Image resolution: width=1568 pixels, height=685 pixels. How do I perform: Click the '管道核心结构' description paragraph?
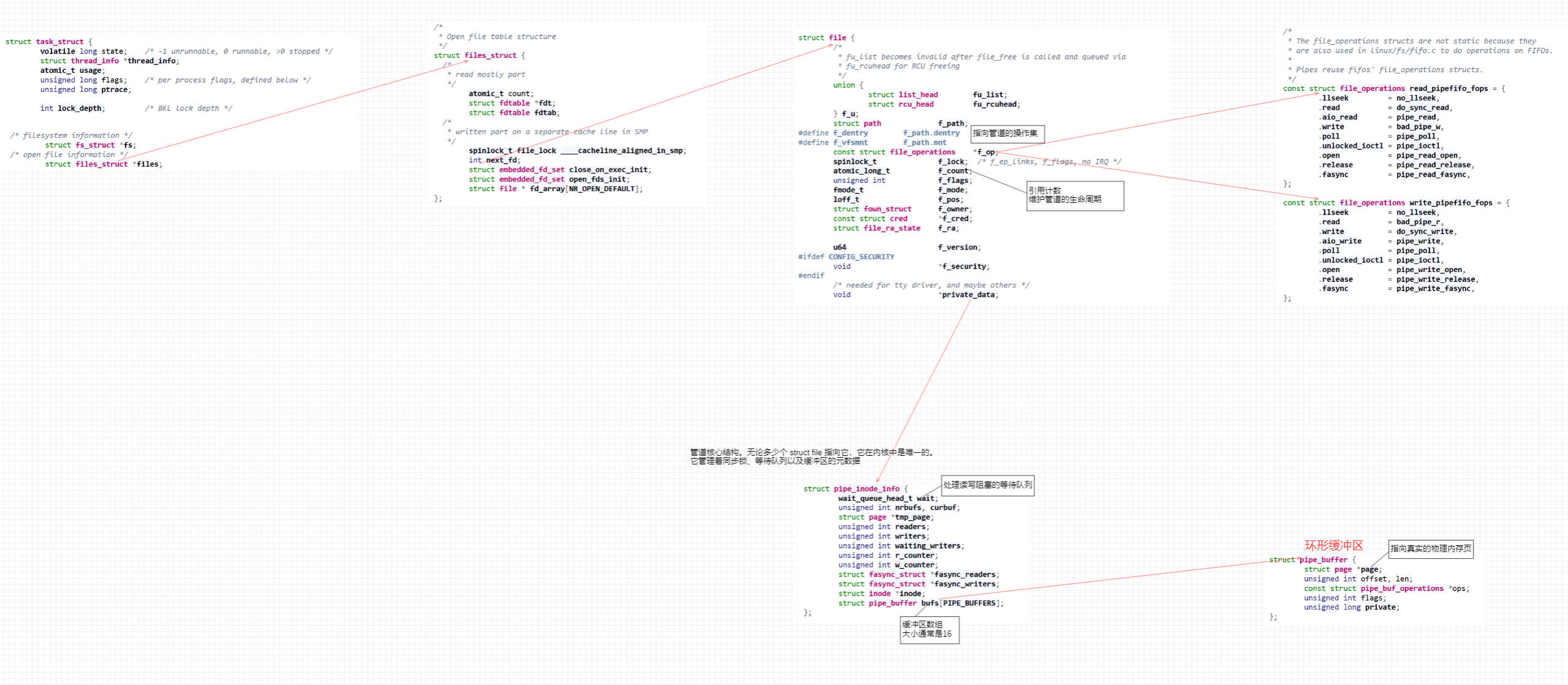pos(812,456)
